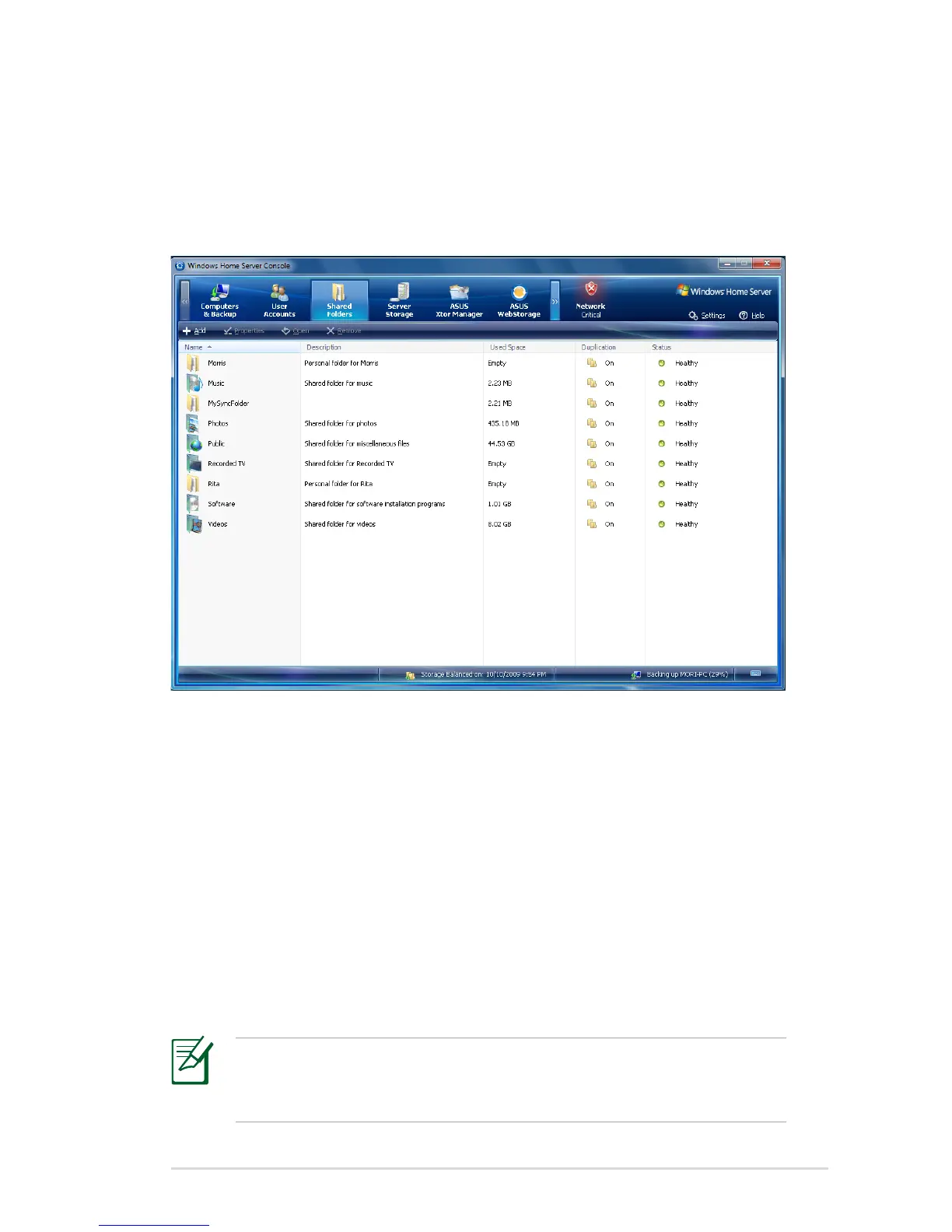
Task: Click the Properties toolbar button
Action: [243, 331]
